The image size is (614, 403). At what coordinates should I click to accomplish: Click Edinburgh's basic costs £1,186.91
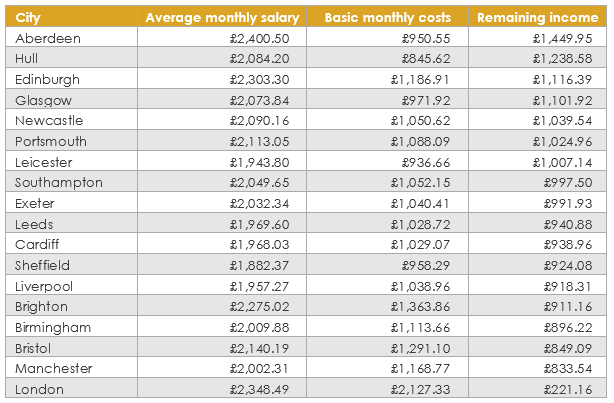(x=421, y=79)
